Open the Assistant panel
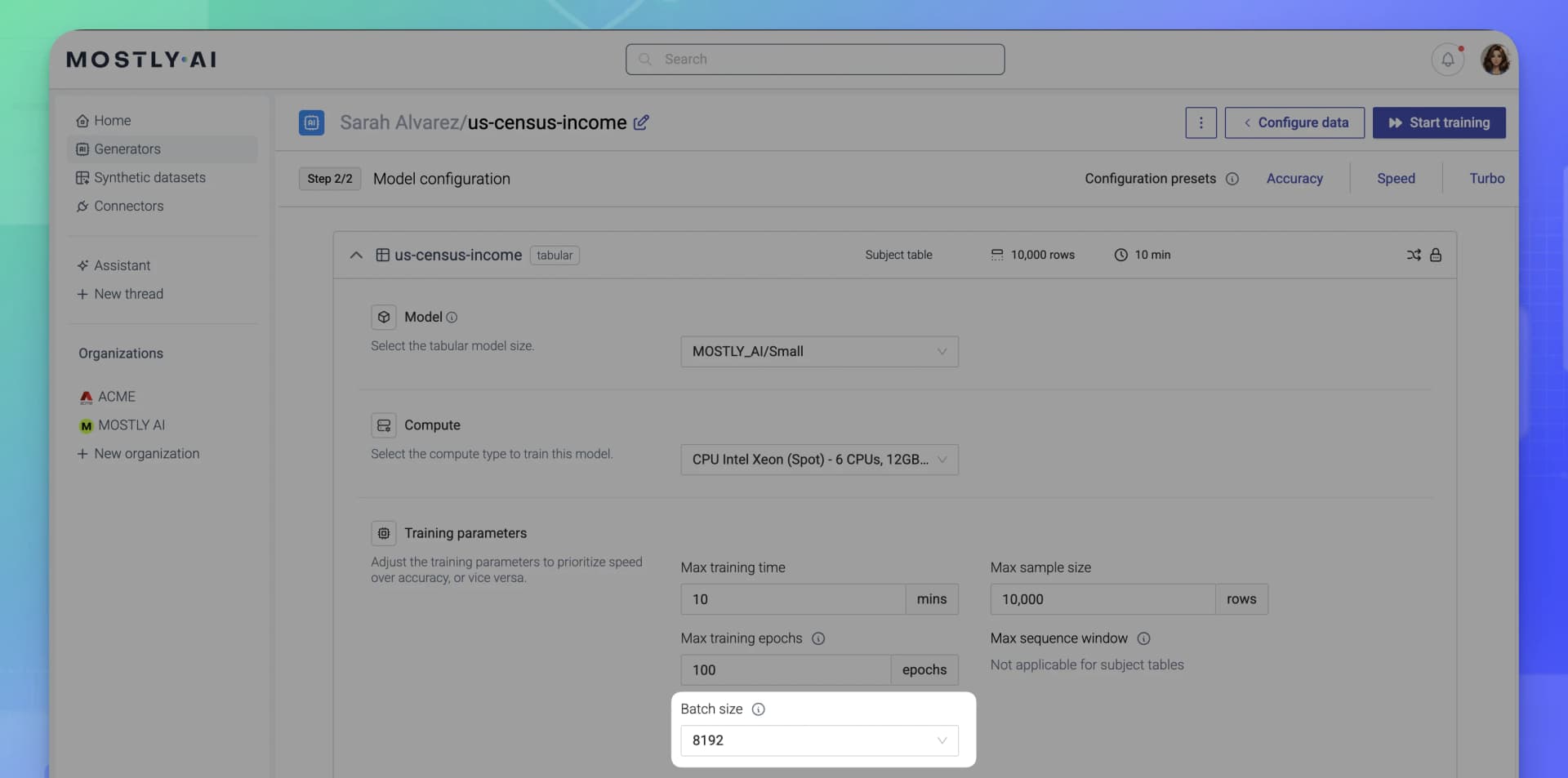The height and width of the screenshot is (778, 1568). (x=123, y=265)
